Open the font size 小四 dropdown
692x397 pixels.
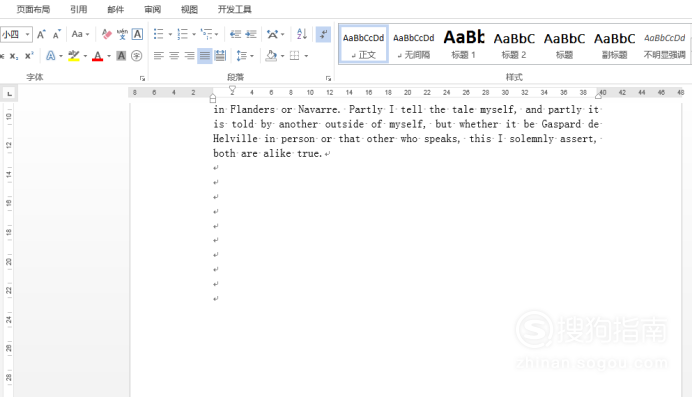(x=27, y=34)
